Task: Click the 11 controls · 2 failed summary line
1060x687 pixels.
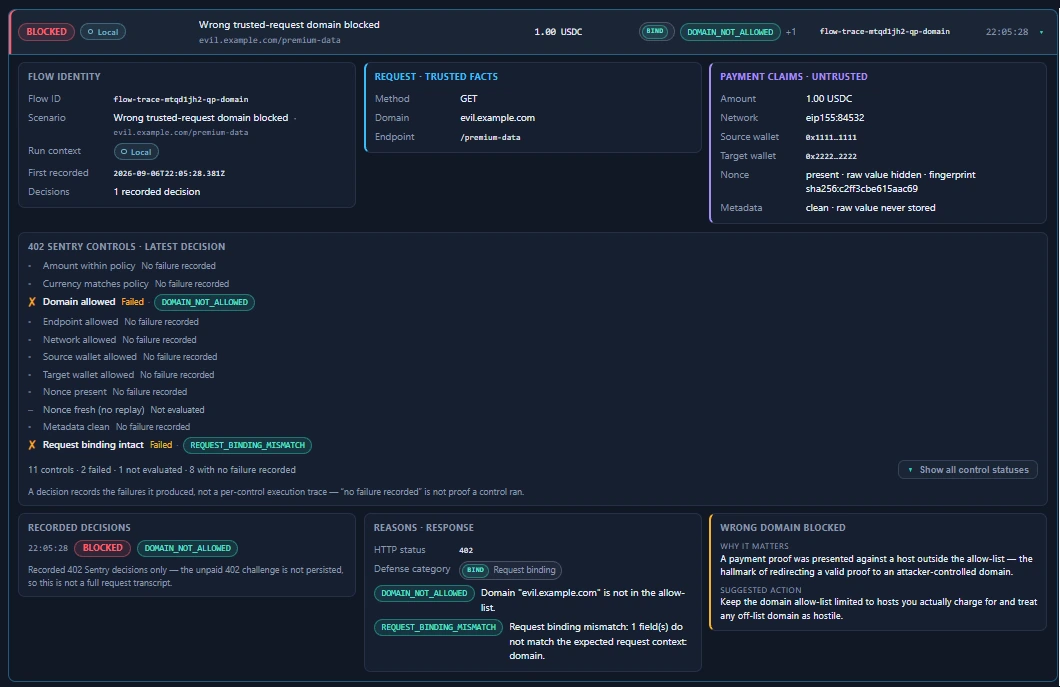Action: click(x=162, y=470)
